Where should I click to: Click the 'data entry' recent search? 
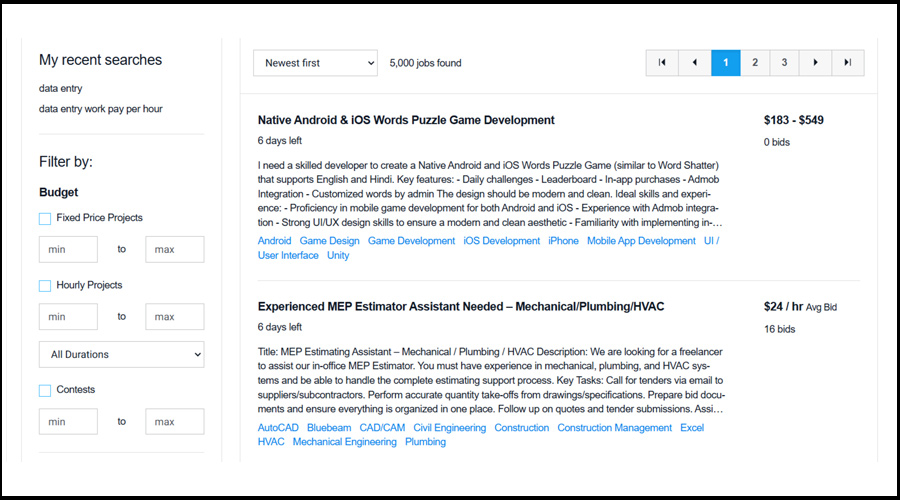coord(61,89)
